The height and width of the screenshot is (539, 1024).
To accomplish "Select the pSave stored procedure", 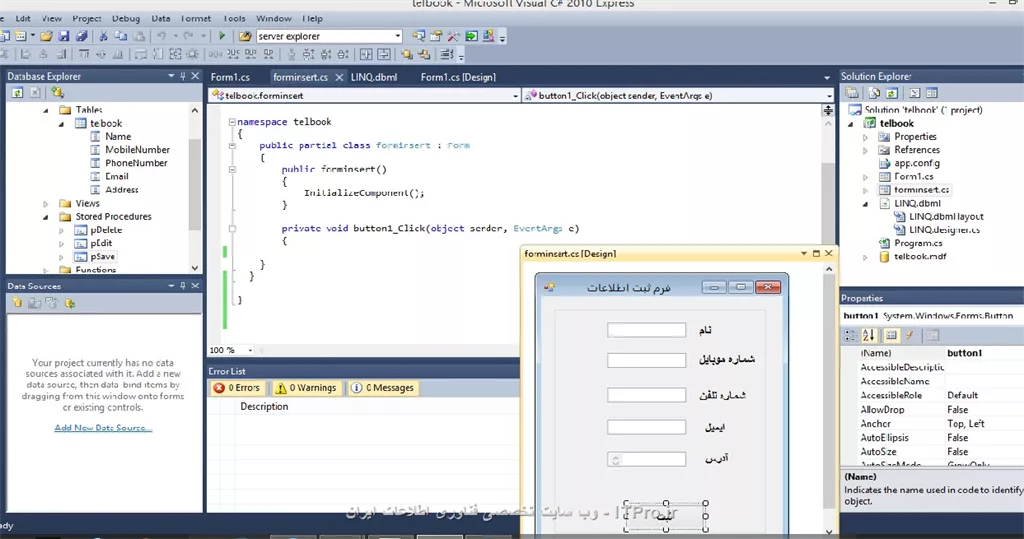I will coord(103,257).
